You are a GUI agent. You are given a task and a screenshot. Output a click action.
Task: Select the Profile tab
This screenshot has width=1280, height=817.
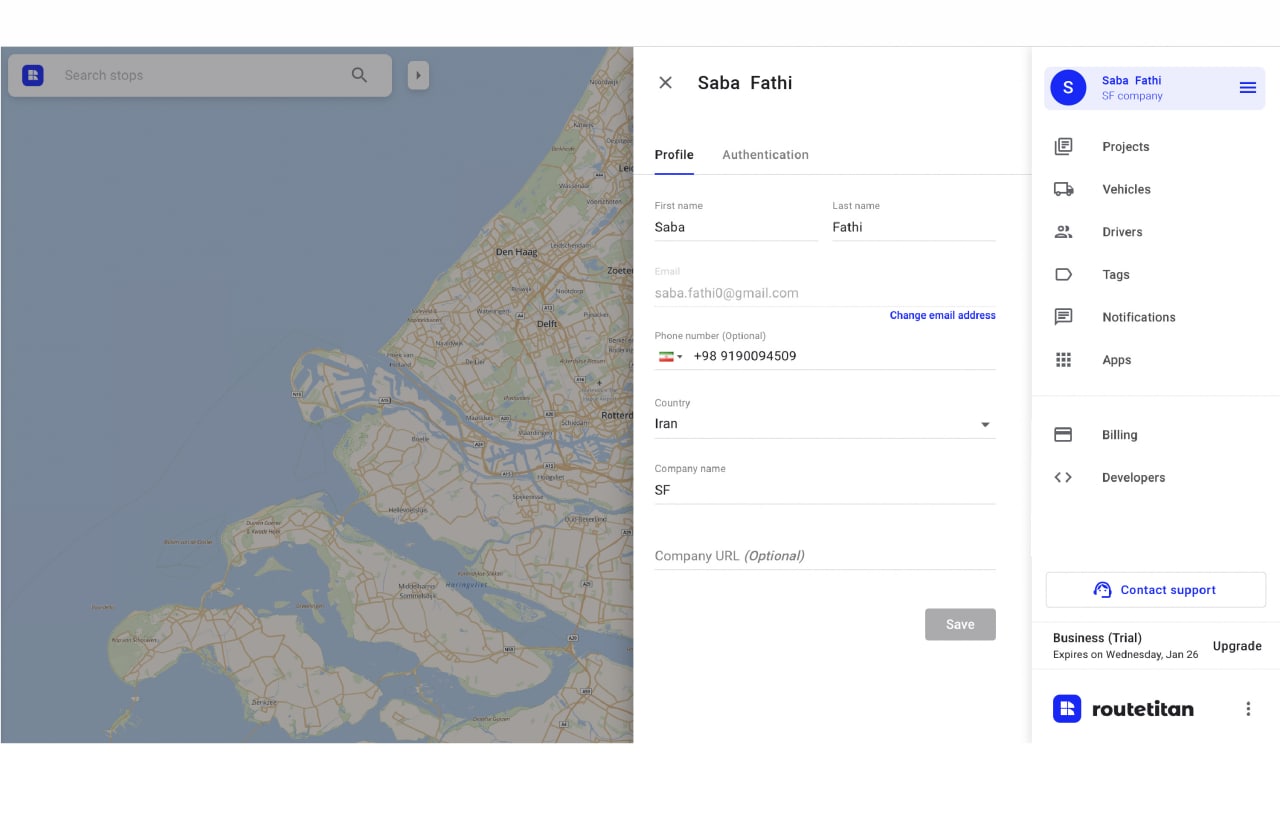pos(674,155)
